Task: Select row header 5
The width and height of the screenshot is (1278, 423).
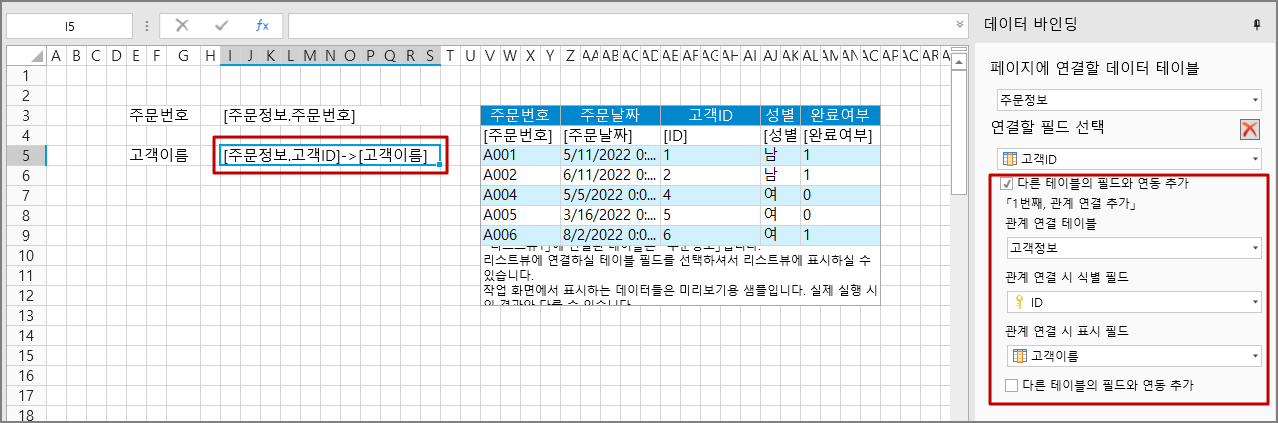Action: [25, 155]
